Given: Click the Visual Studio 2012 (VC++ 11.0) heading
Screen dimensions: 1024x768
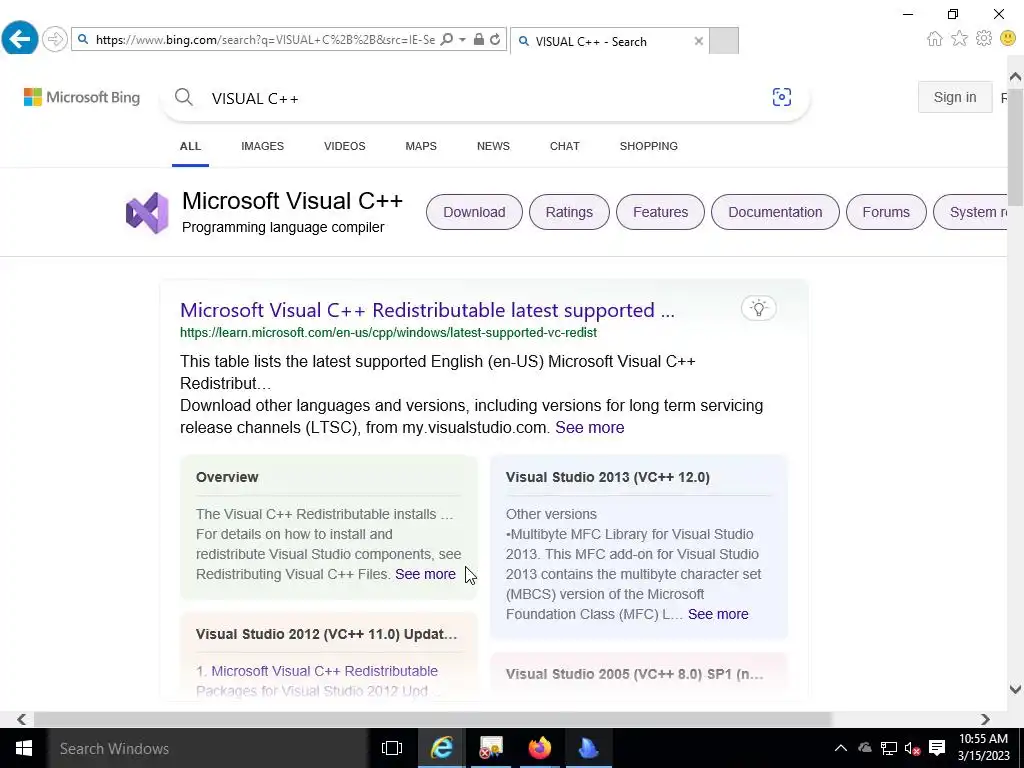Looking at the screenshot, I should pyautogui.click(x=327, y=635).
